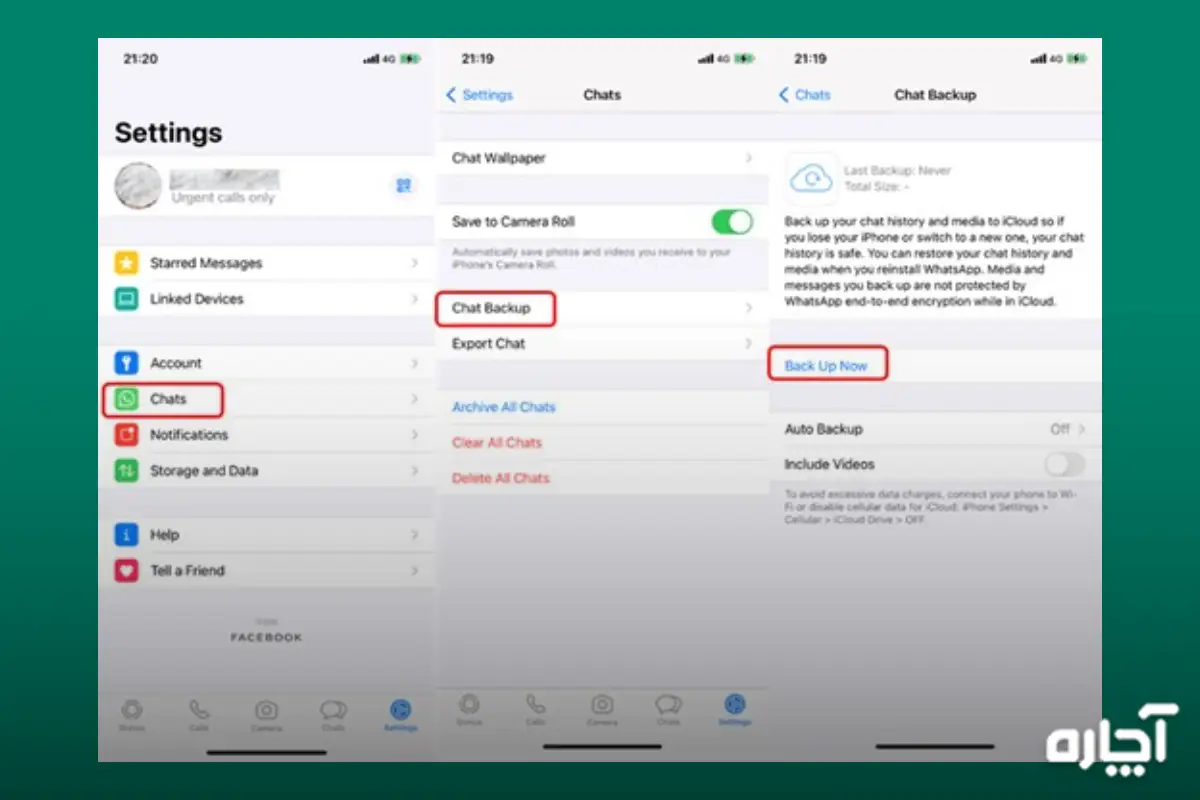Screen dimensions: 1200x800
Task: Tap the QR code icon beside profile
Action: [403, 186]
